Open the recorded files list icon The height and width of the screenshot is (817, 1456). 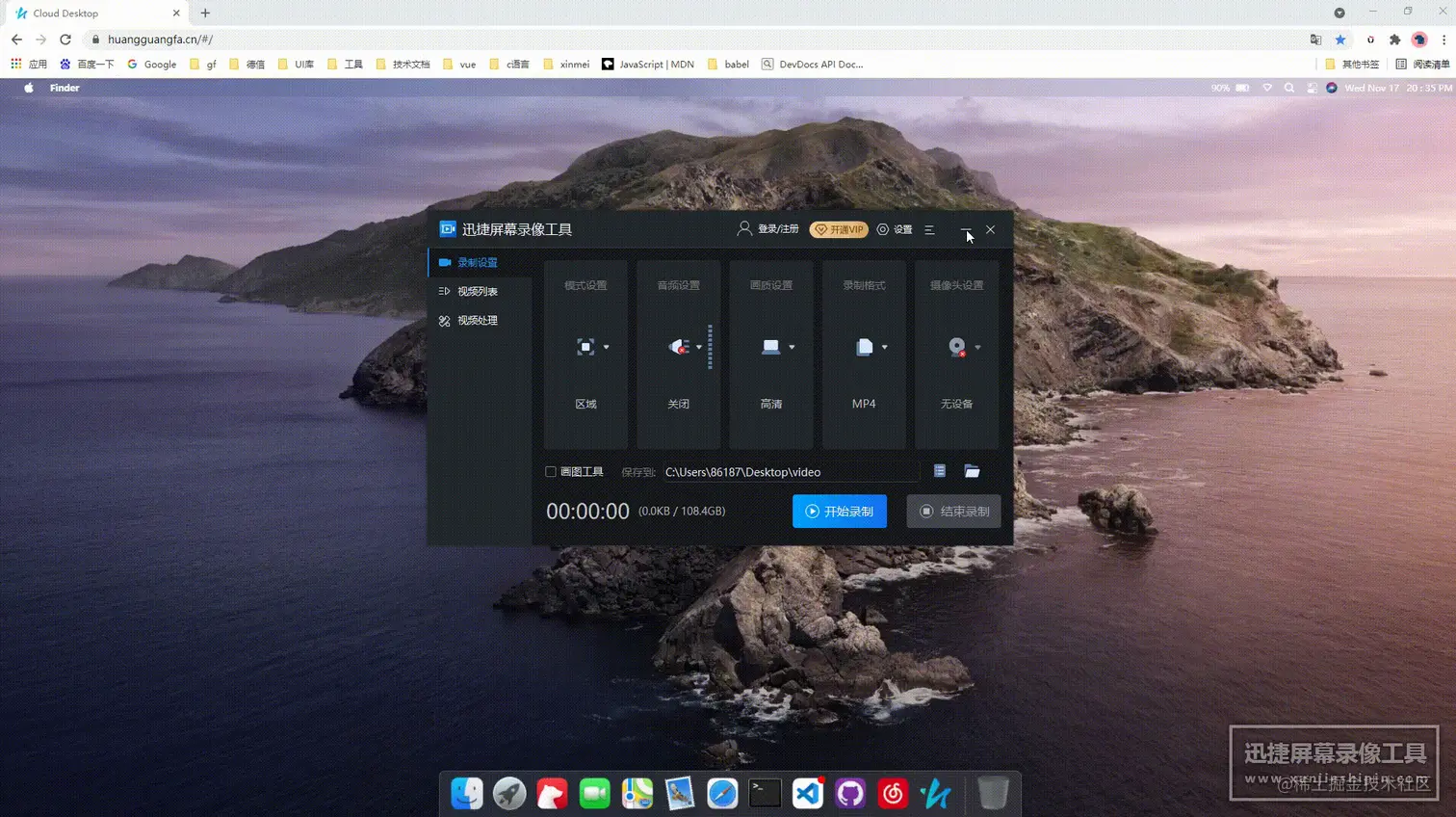[x=940, y=471]
